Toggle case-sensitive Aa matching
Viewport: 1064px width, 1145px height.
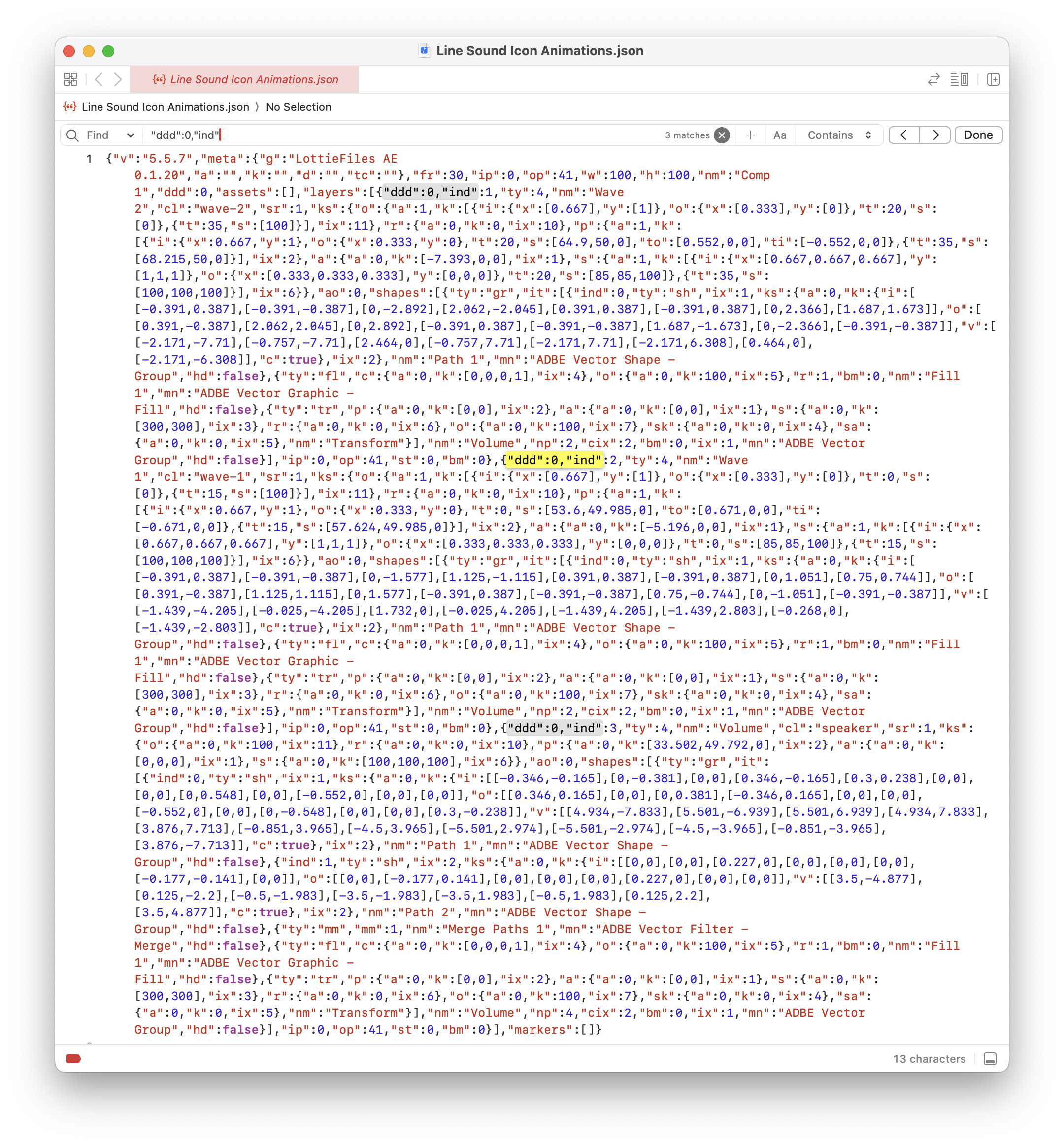[780, 135]
